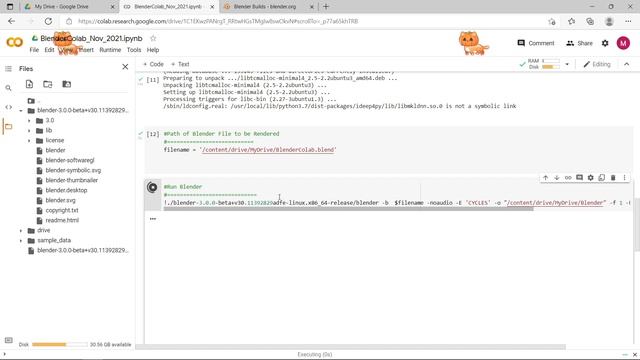The image size is (640, 360).
Task: Select blender-thumbnailer file
Action: point(71,180)
